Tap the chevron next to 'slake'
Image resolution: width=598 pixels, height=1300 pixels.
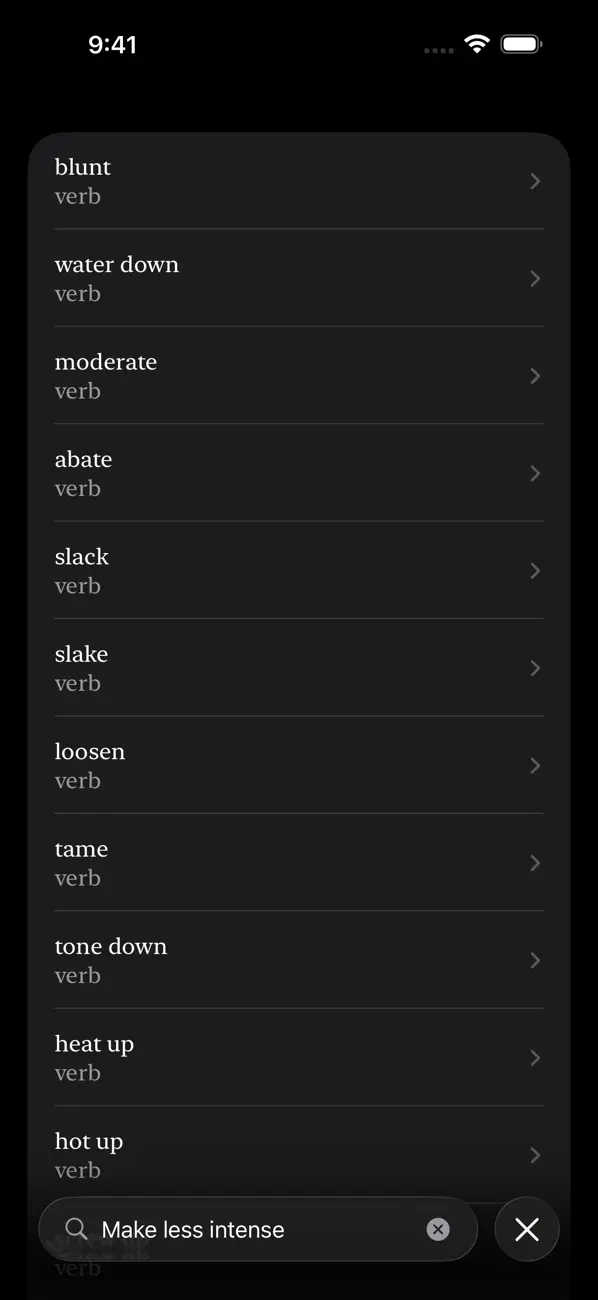(534, 668)
